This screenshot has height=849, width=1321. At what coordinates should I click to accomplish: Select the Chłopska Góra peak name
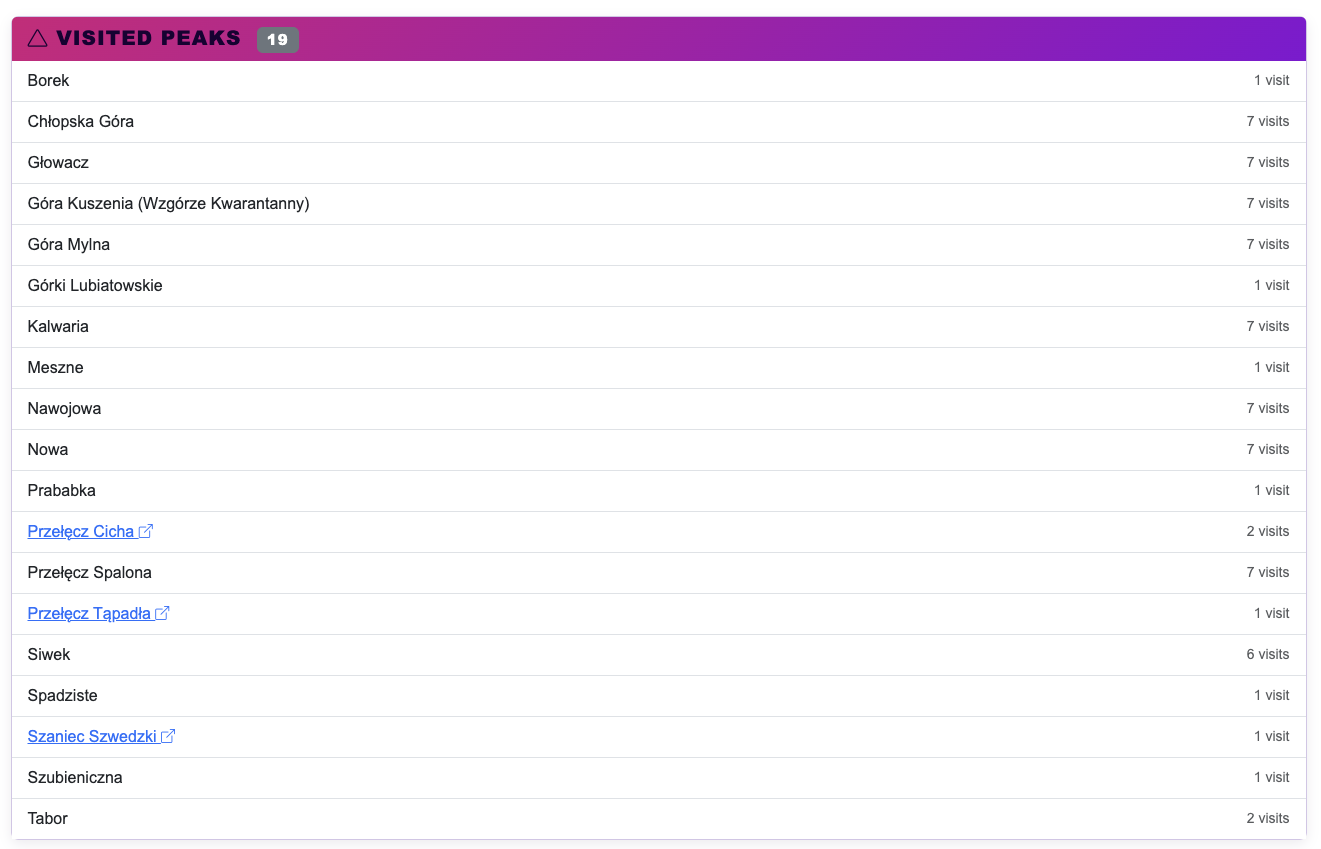click(x=81, y=121)
